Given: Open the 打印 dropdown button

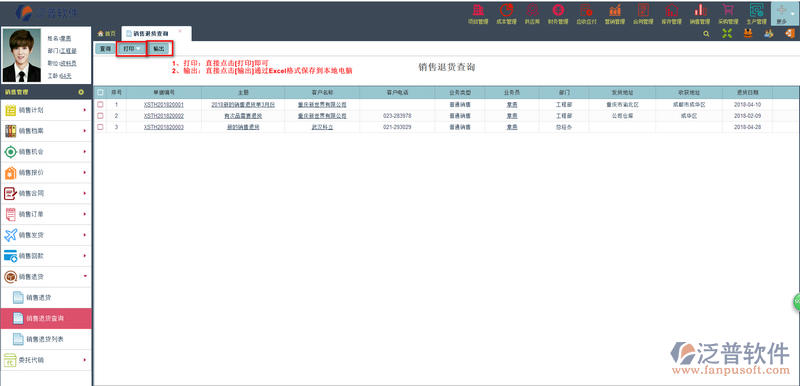Looking at the screenshot, I should point(132,49).
